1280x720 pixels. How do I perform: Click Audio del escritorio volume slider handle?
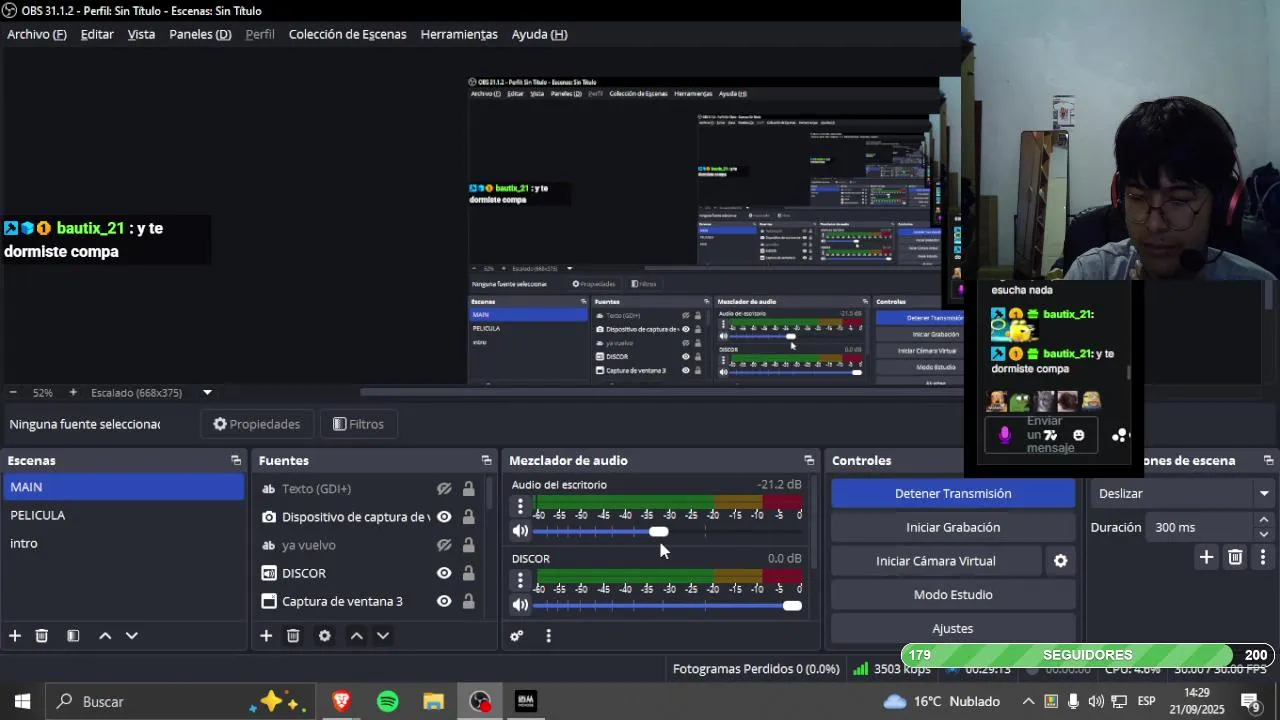click(658, 532)
